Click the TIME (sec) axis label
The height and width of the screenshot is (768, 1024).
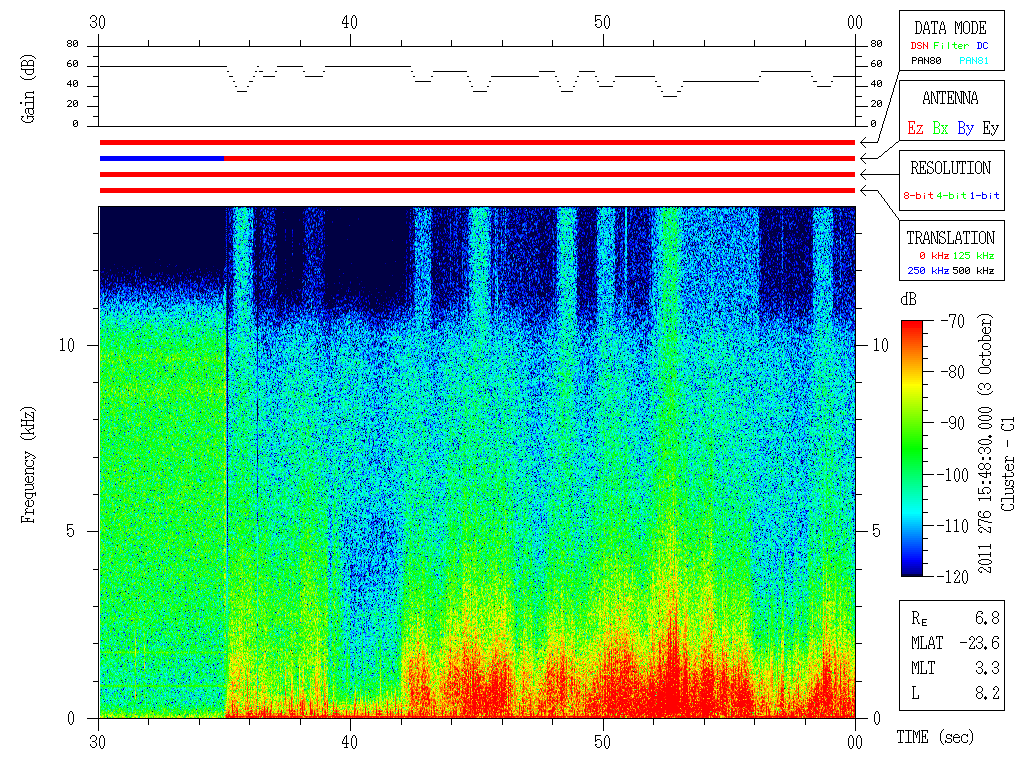[935, 737]
